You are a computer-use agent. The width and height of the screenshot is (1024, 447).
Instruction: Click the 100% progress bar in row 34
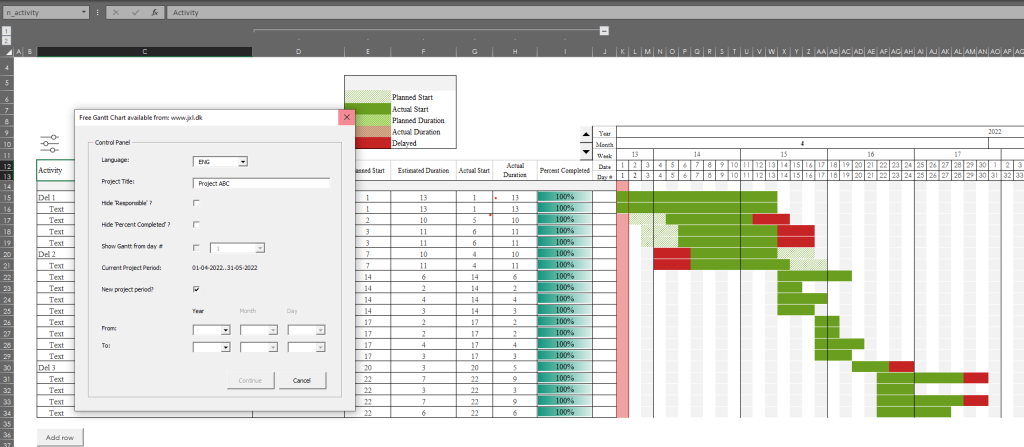pyautogui.click(x=564, y=413)
